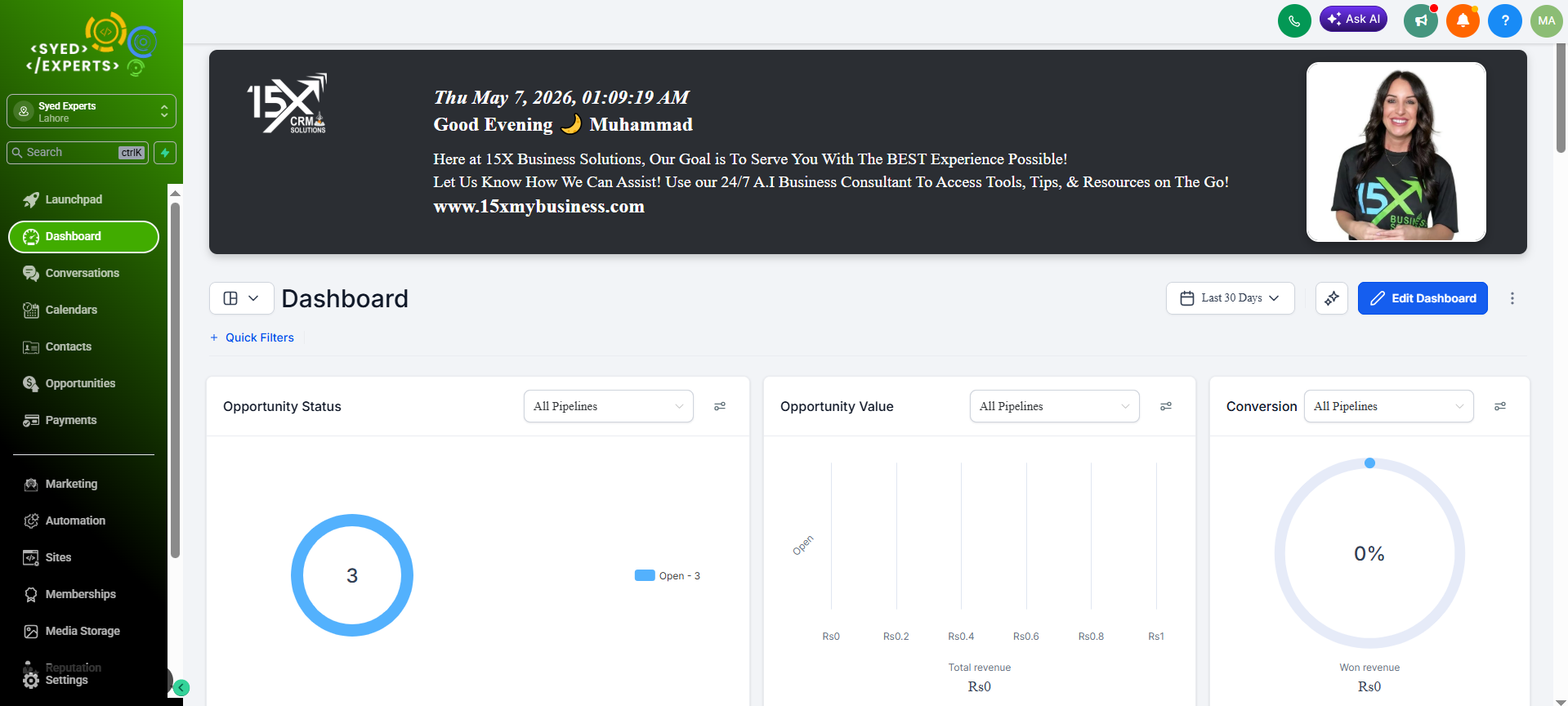Click the Ask AI button

(1353, 19)
